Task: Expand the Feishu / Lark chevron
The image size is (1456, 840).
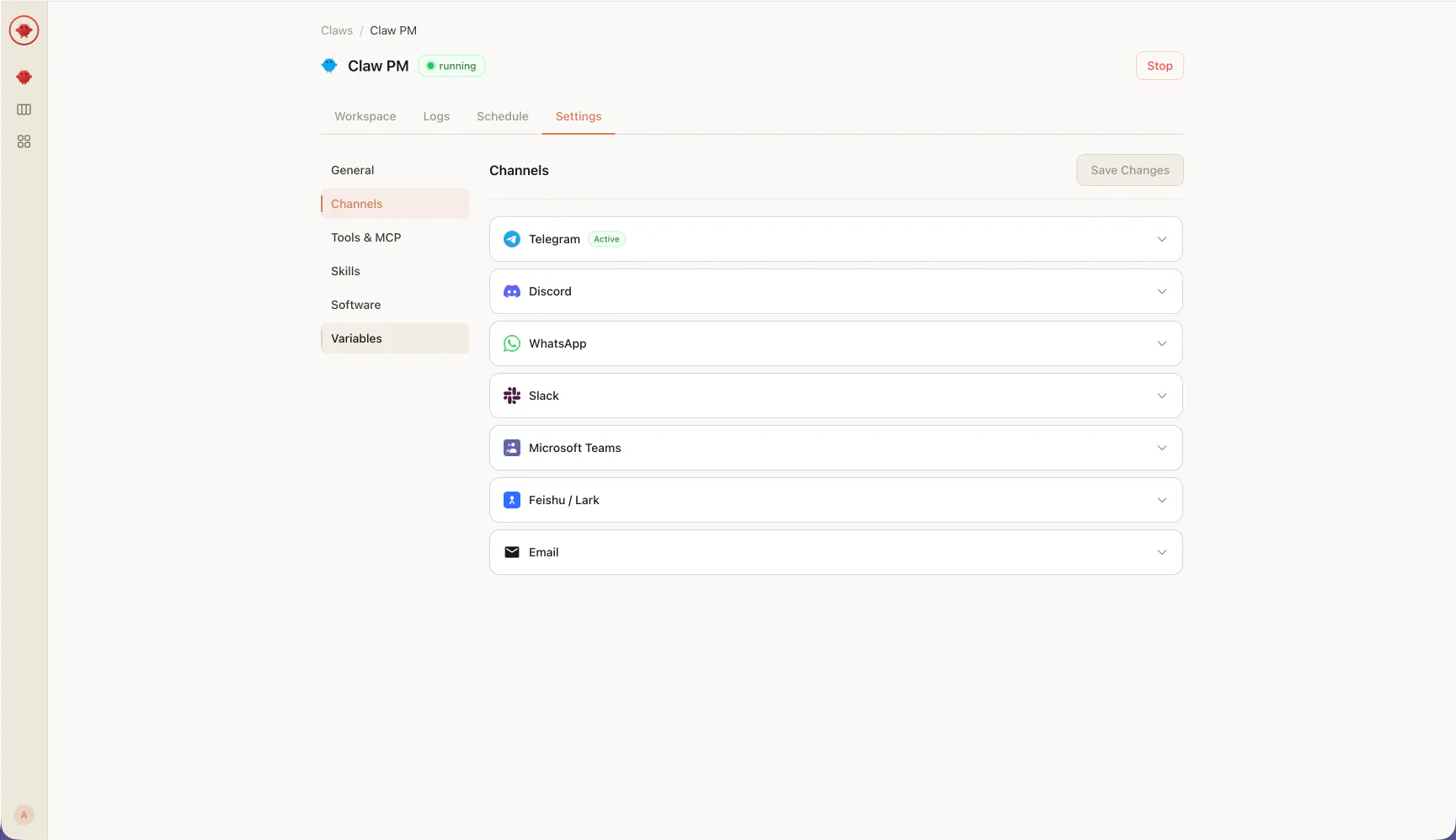Action: (1162, 500)
